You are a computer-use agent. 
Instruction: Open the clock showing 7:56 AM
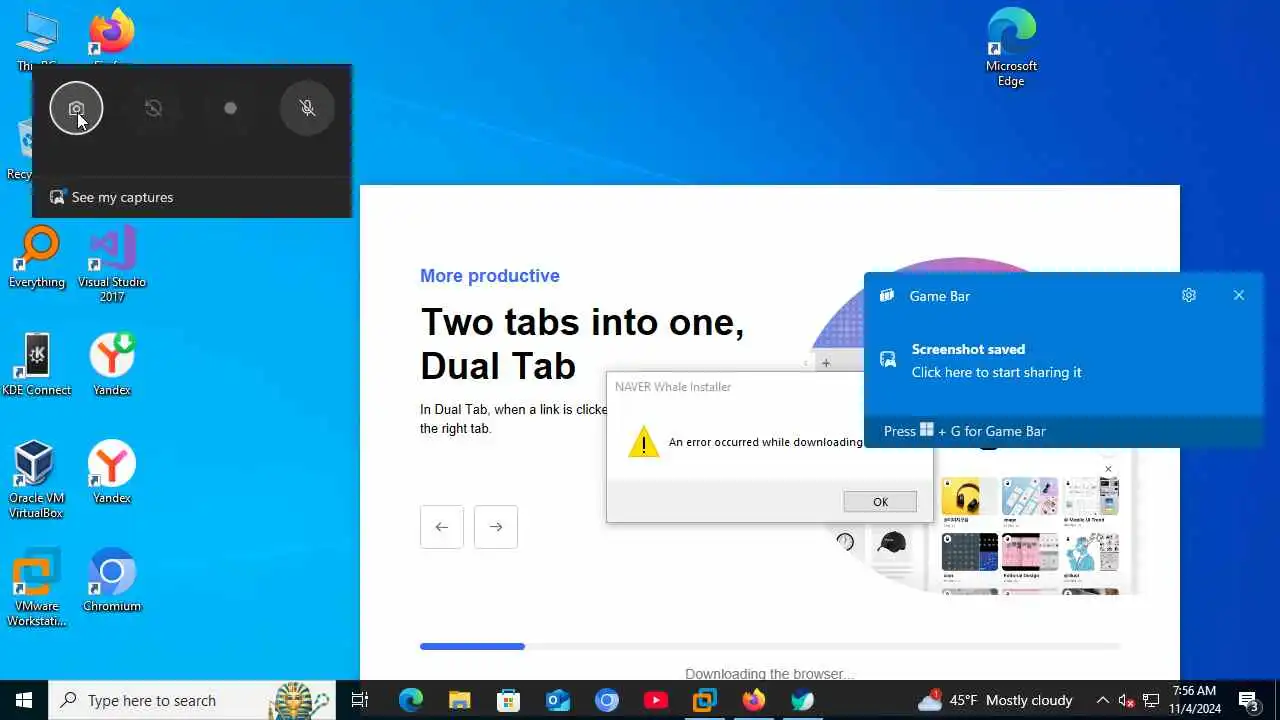click(x=1194, y=700)
